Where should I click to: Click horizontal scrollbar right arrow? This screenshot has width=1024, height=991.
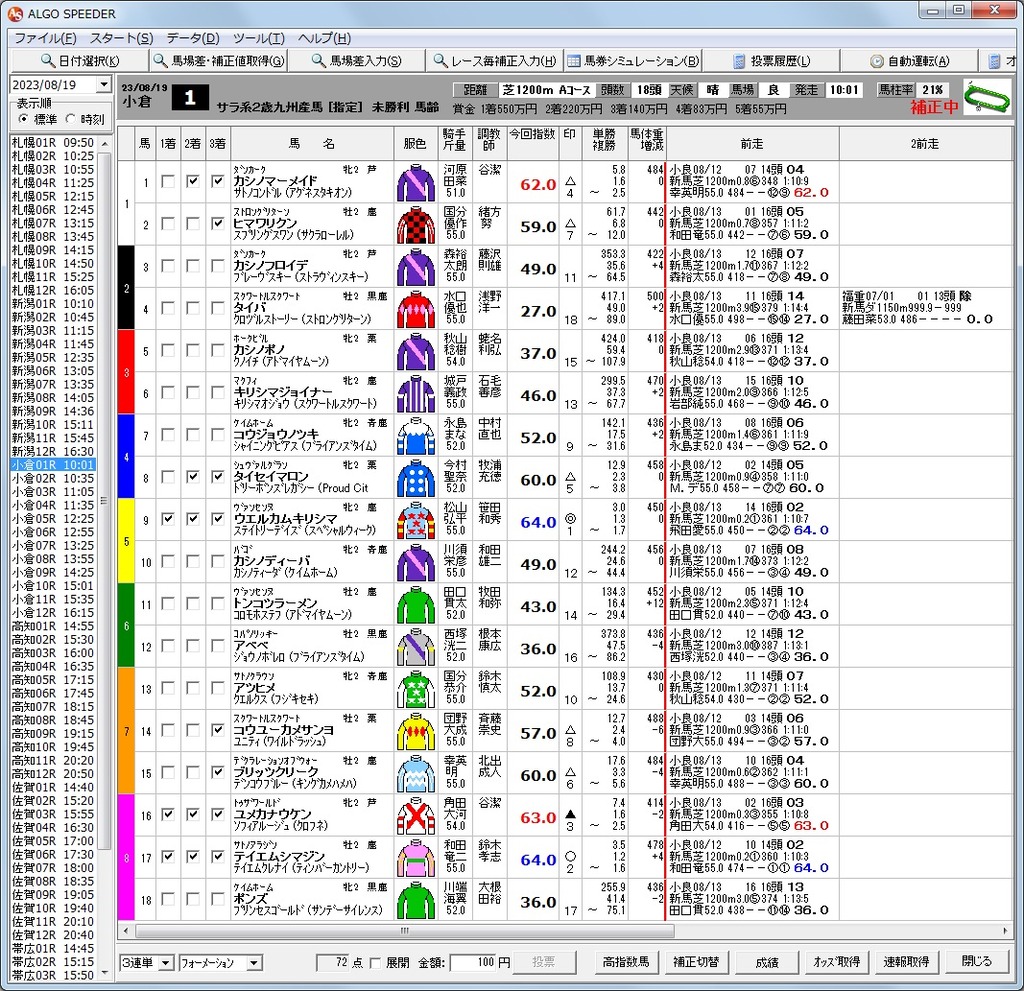point(1005,930)
